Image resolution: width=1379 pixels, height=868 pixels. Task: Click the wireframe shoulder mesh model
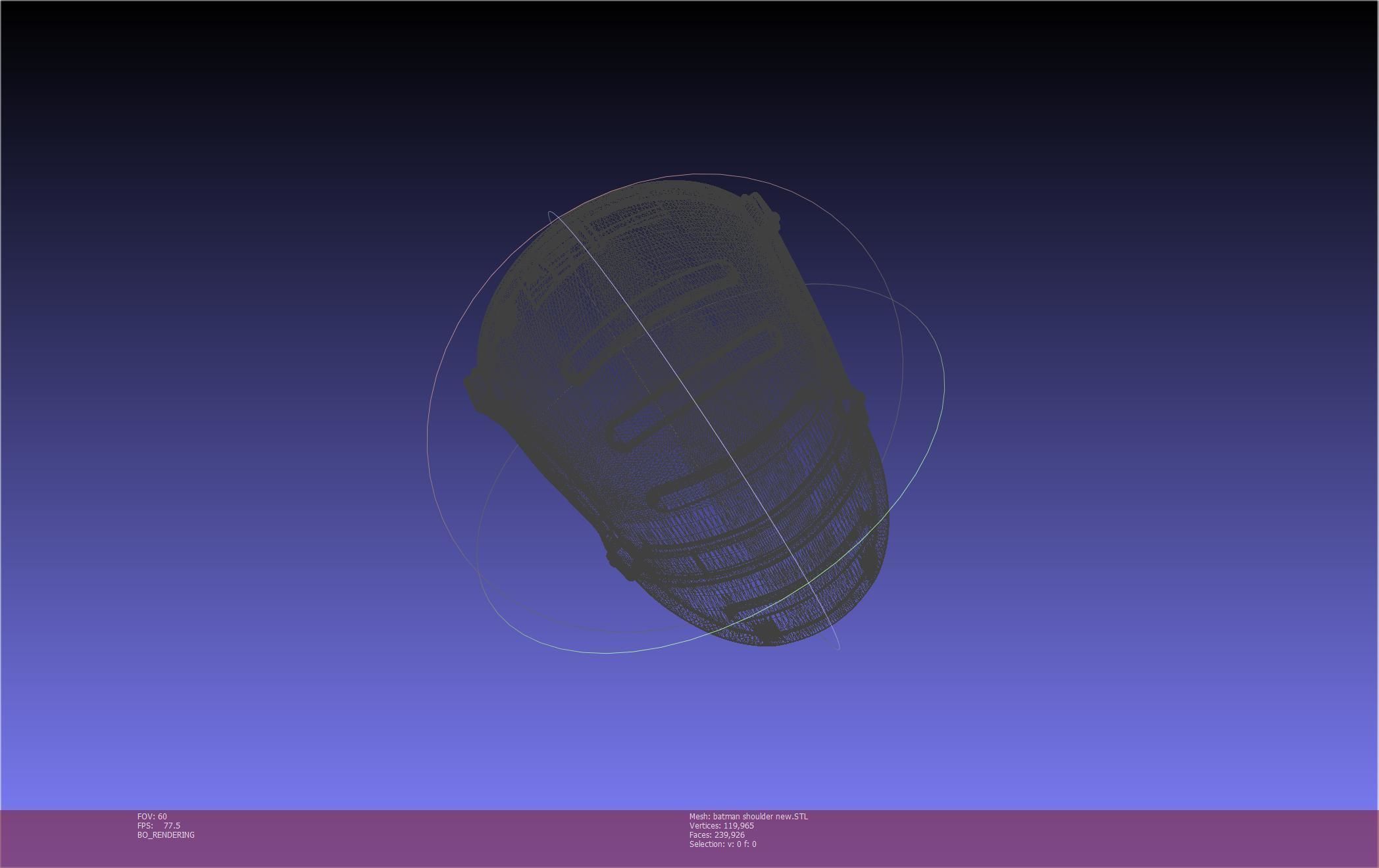[x=678, y=412]
